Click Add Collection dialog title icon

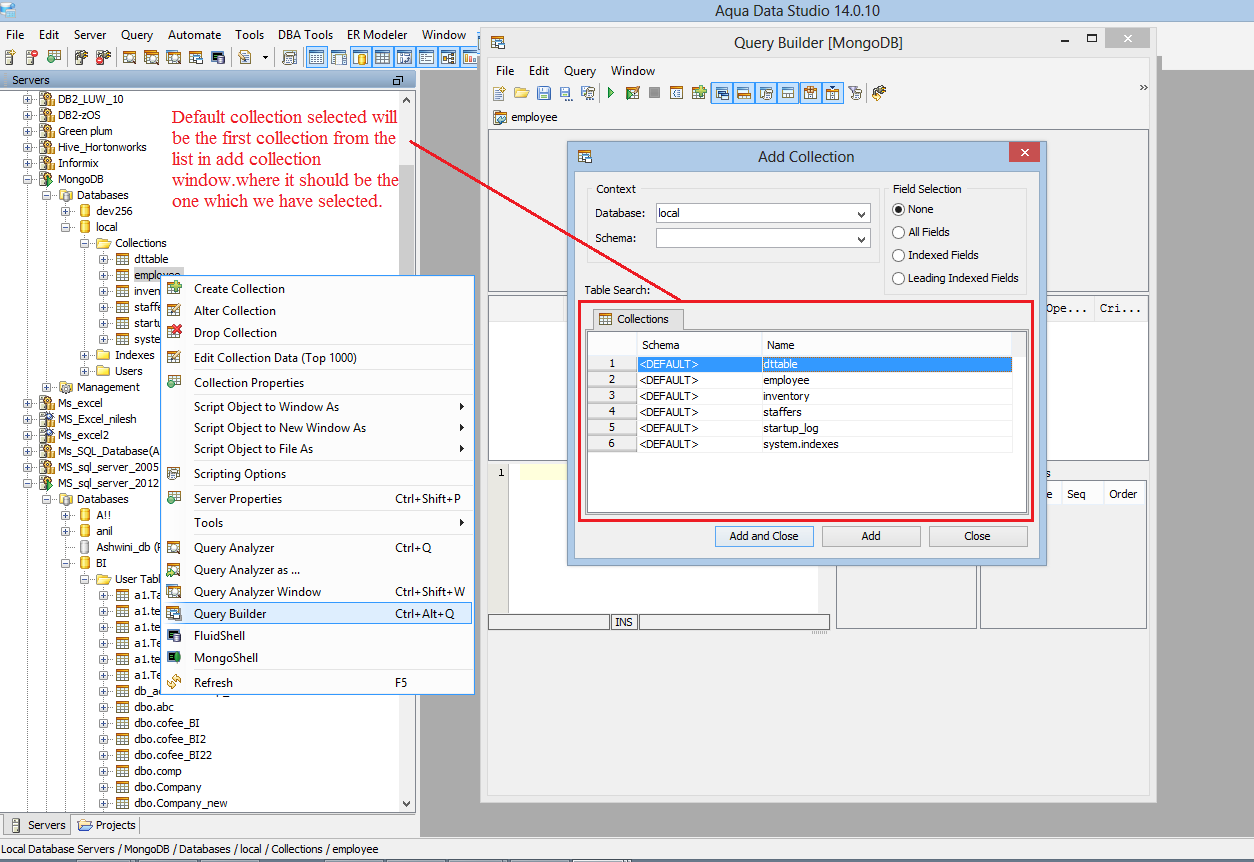tap(585, 156)
